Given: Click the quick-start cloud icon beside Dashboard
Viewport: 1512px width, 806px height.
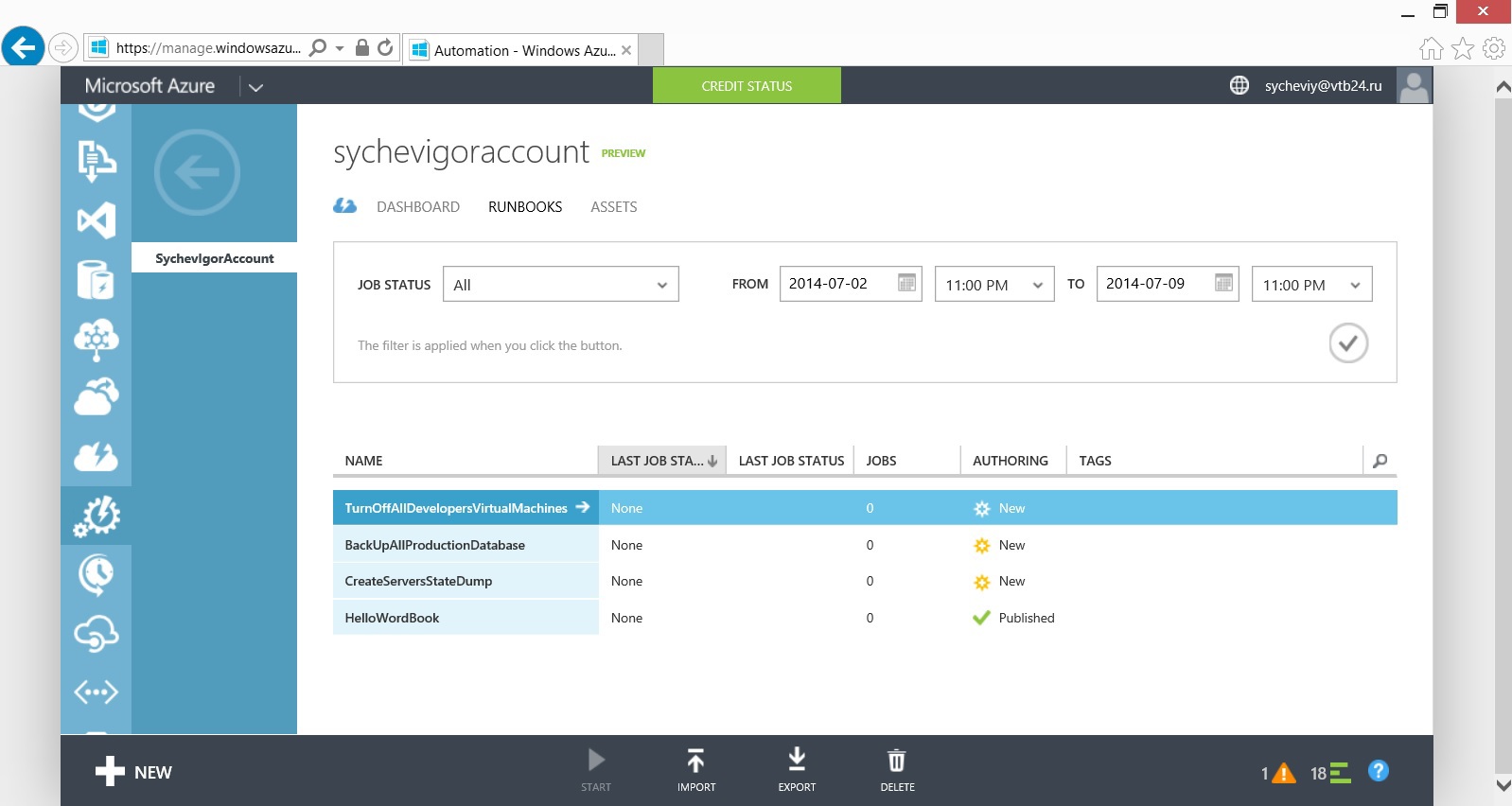Looking at the screenshot, I should tap(344, 206).
